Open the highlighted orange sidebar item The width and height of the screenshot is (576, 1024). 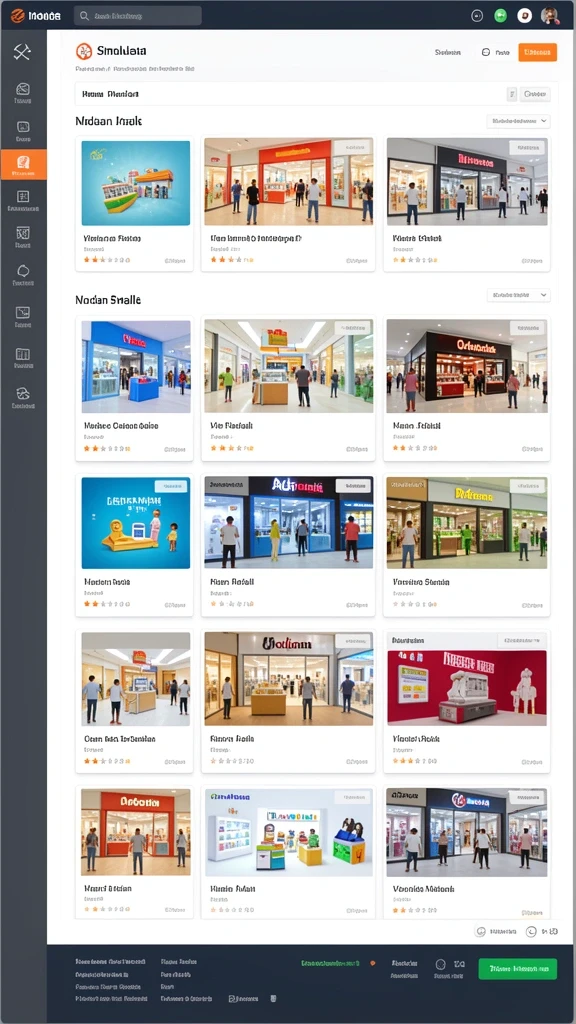(x=24, y=165)
